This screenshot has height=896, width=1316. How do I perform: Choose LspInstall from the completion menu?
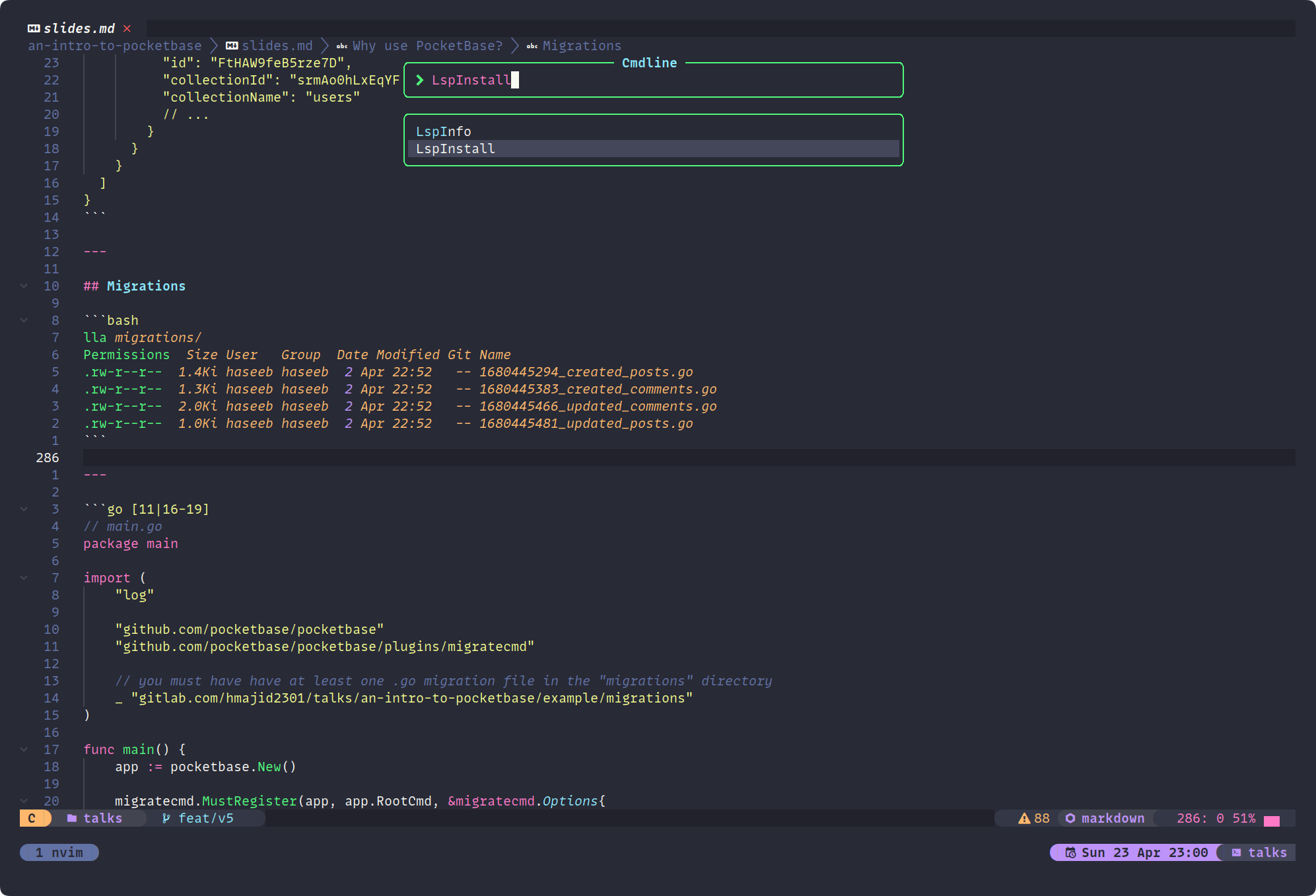(654, 149)
